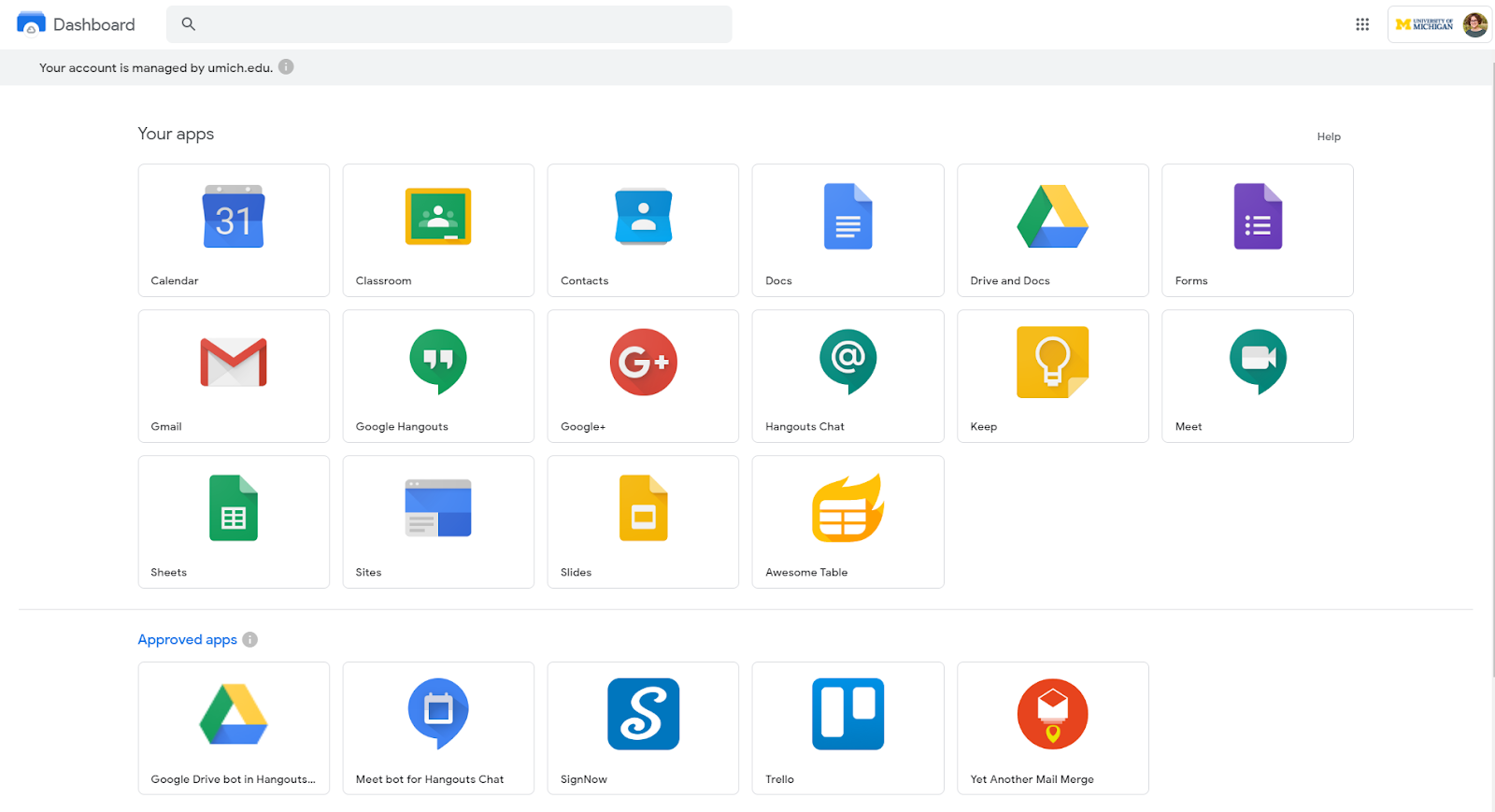1495x812 pixels.
Task: Click the Classroom label text
Action: point(383,280)
